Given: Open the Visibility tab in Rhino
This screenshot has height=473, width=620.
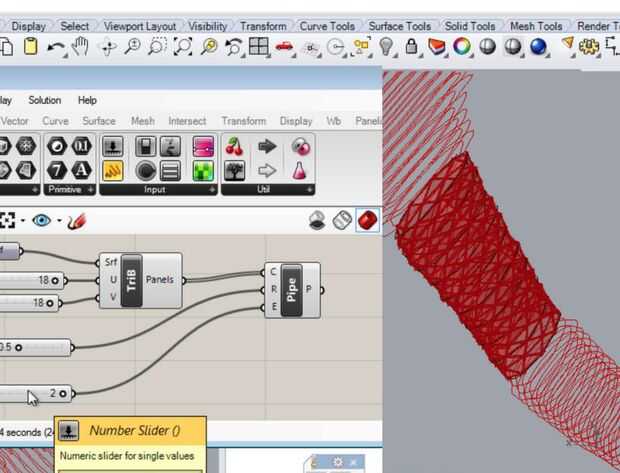Looking at the screenshot, I should 208,26.
